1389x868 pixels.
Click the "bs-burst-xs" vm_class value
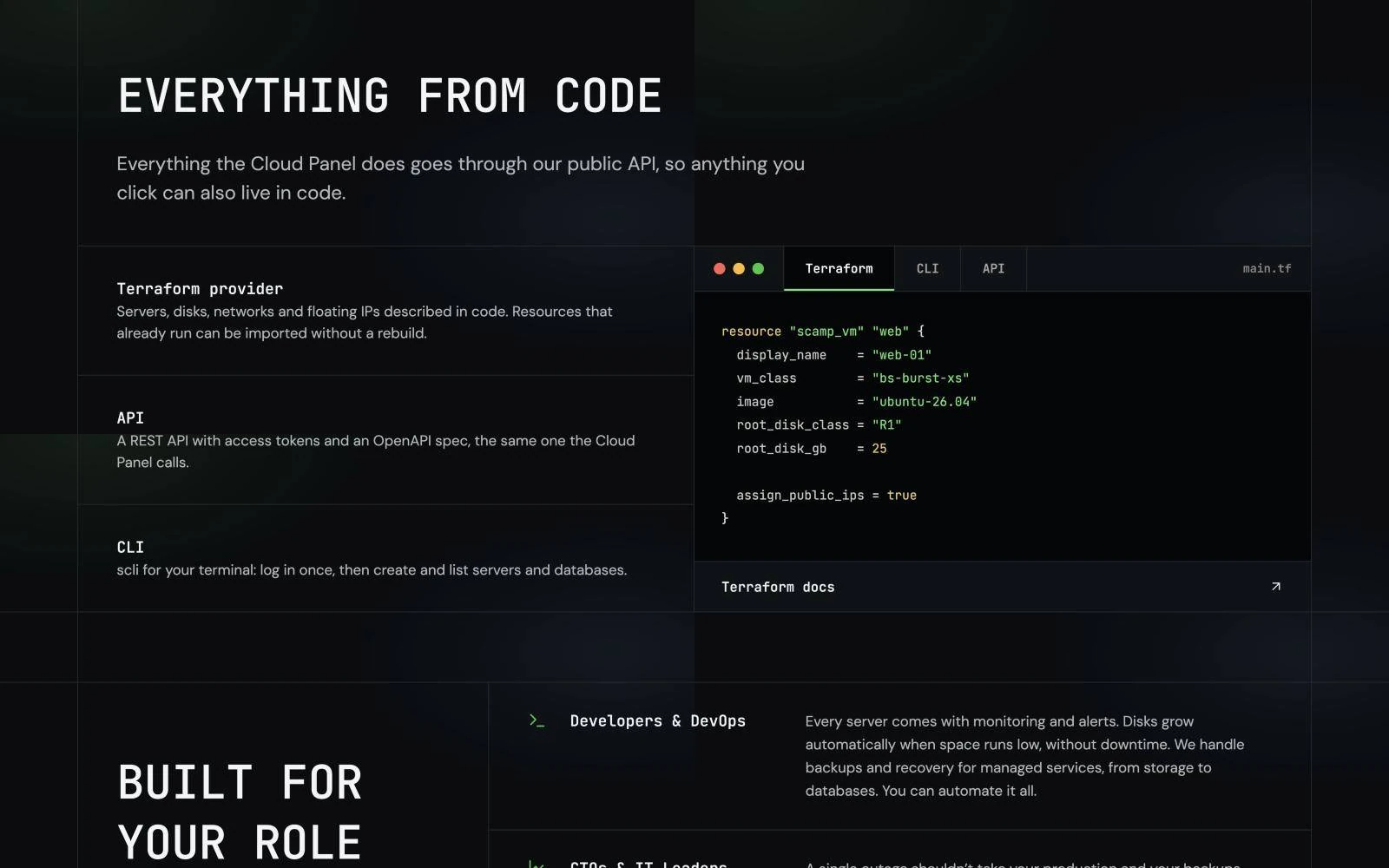click(x=920, y=378)
